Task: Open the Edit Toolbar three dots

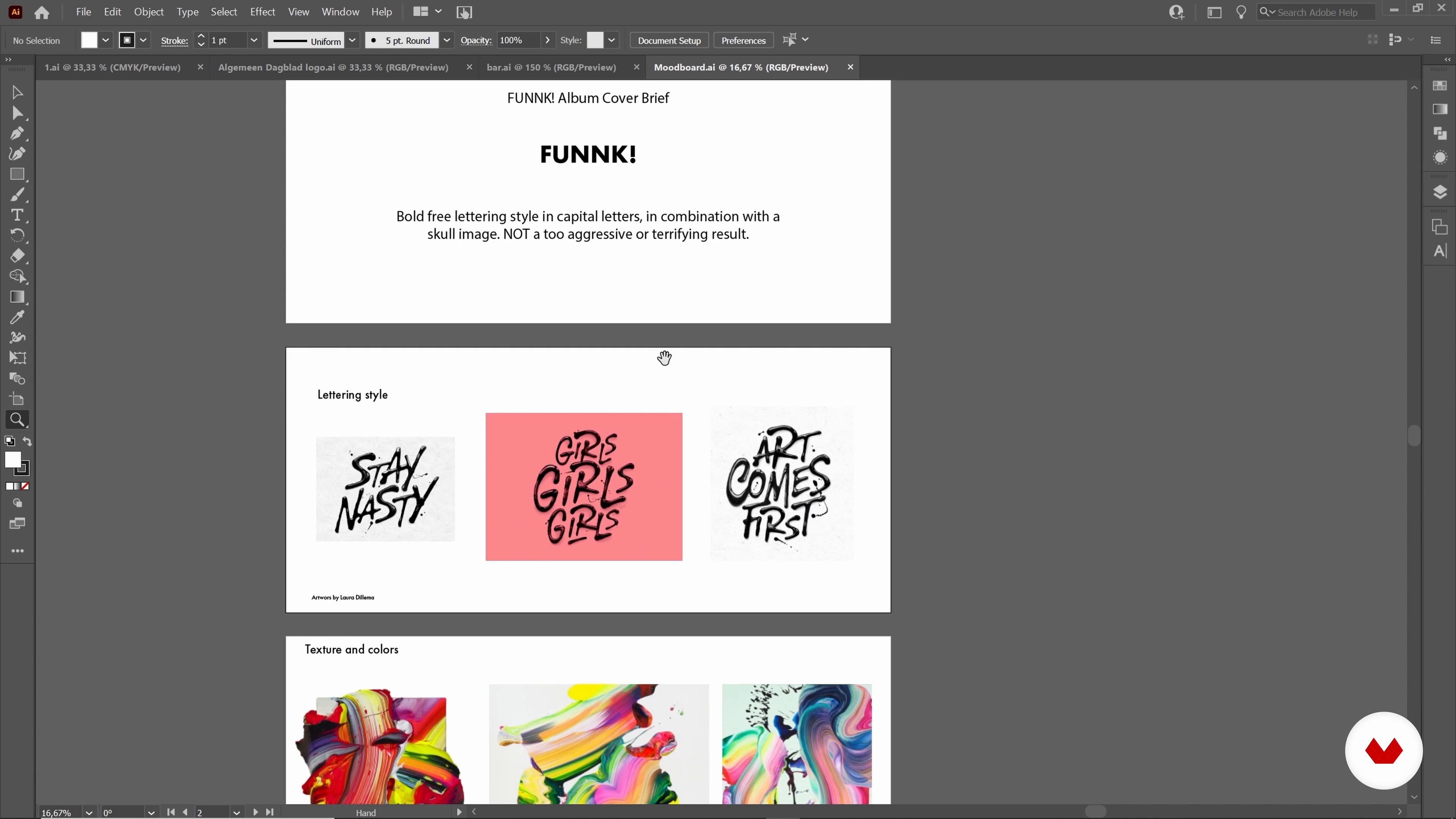Action: 17,551
